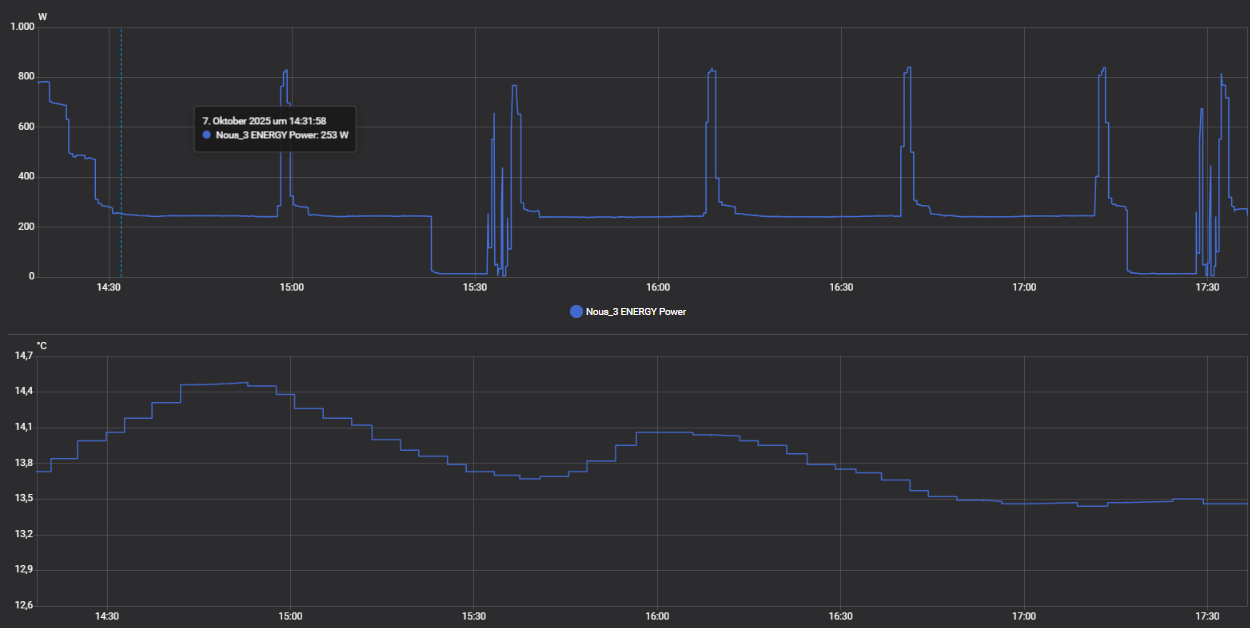Click the blue dot inside the tooltip
This screenshot has height=628, width=1250.
[207, 135]
